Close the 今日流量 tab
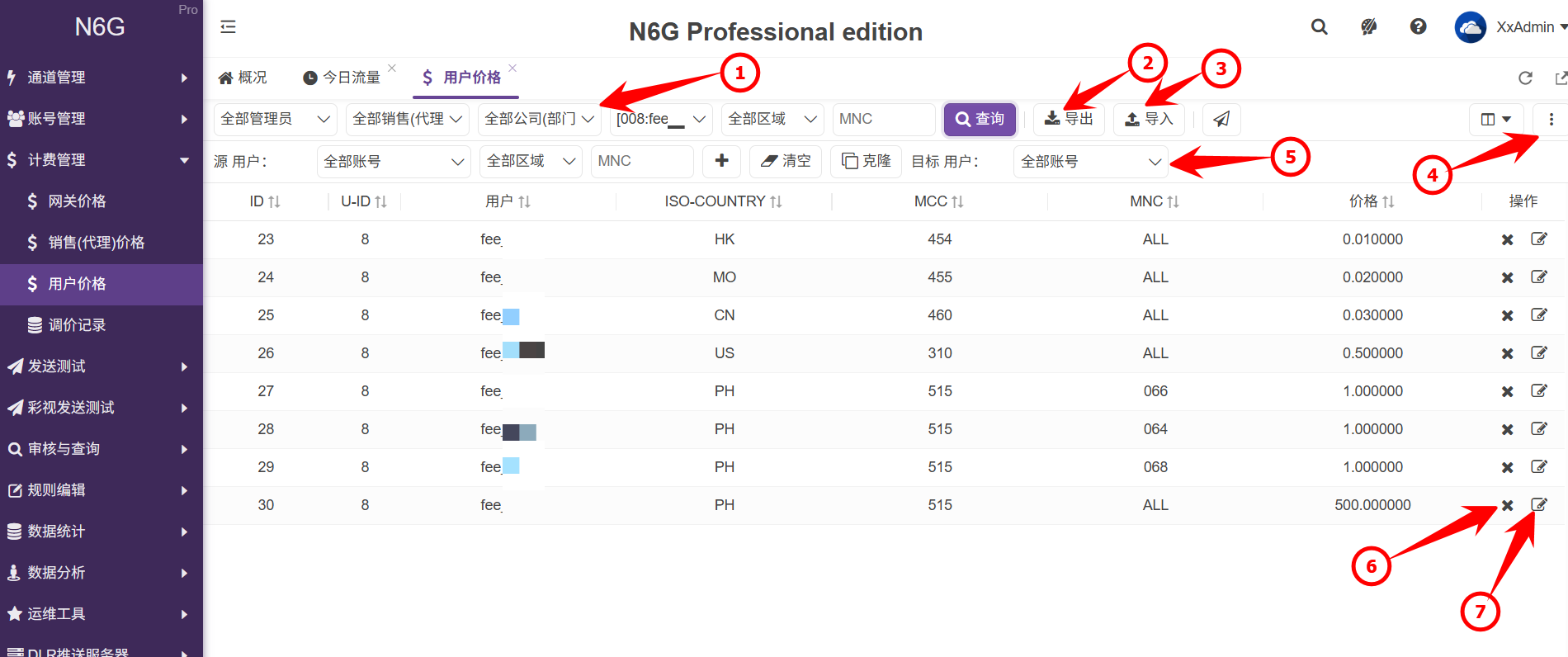This screenshot has width=1568, height=657. pyautogui.click(x=392, y=68)
